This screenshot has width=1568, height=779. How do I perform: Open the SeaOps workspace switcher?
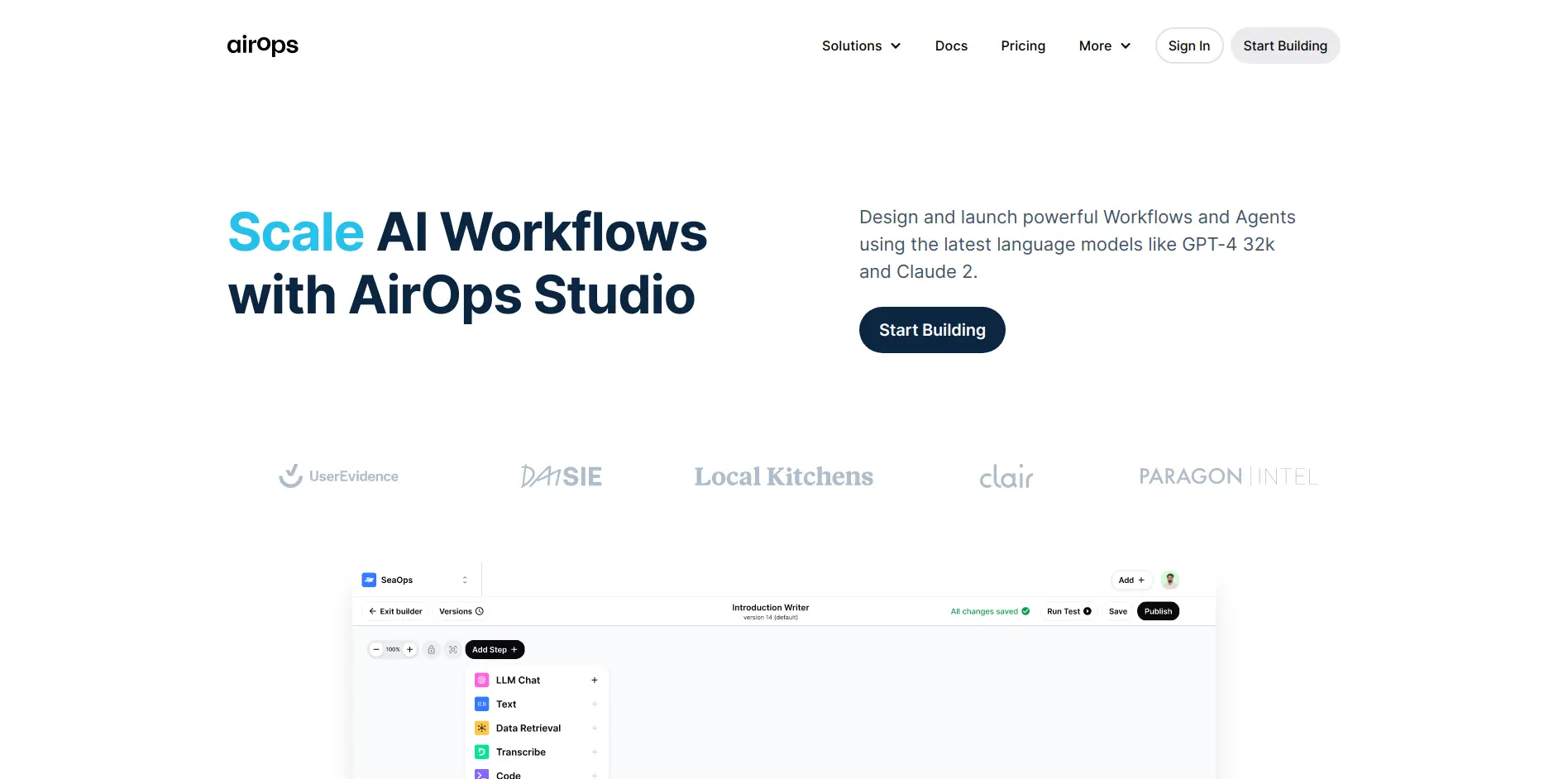(x=464, y=579)
